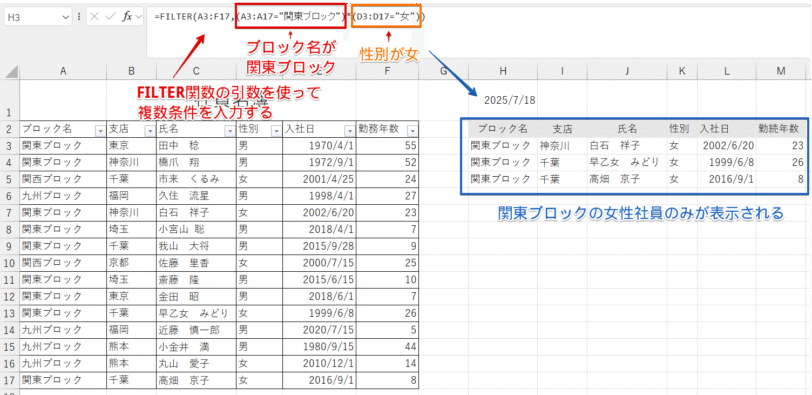Click cell 佐藤 里香 in row 10
This screenshot has height=395, width=812.
click(x=196, y=263)
